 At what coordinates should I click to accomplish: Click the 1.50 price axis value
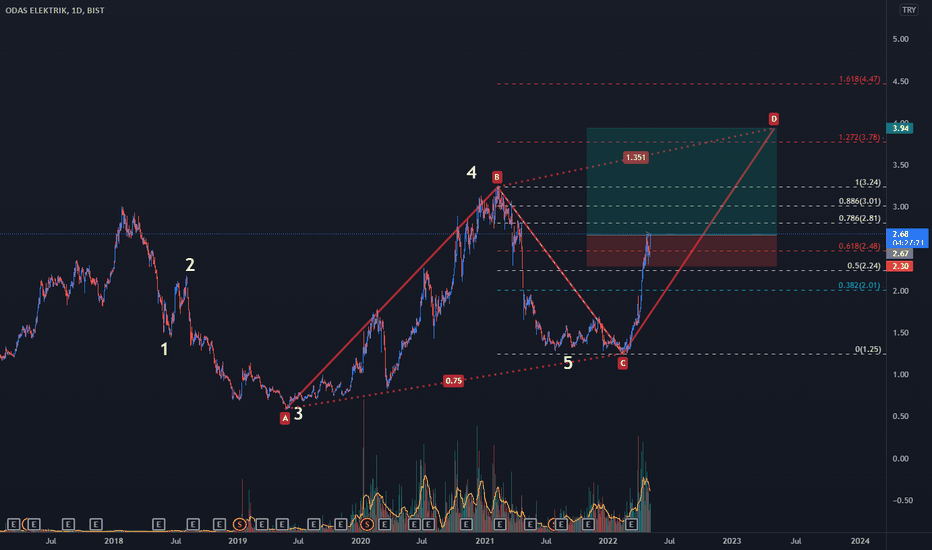click(900, 333)
